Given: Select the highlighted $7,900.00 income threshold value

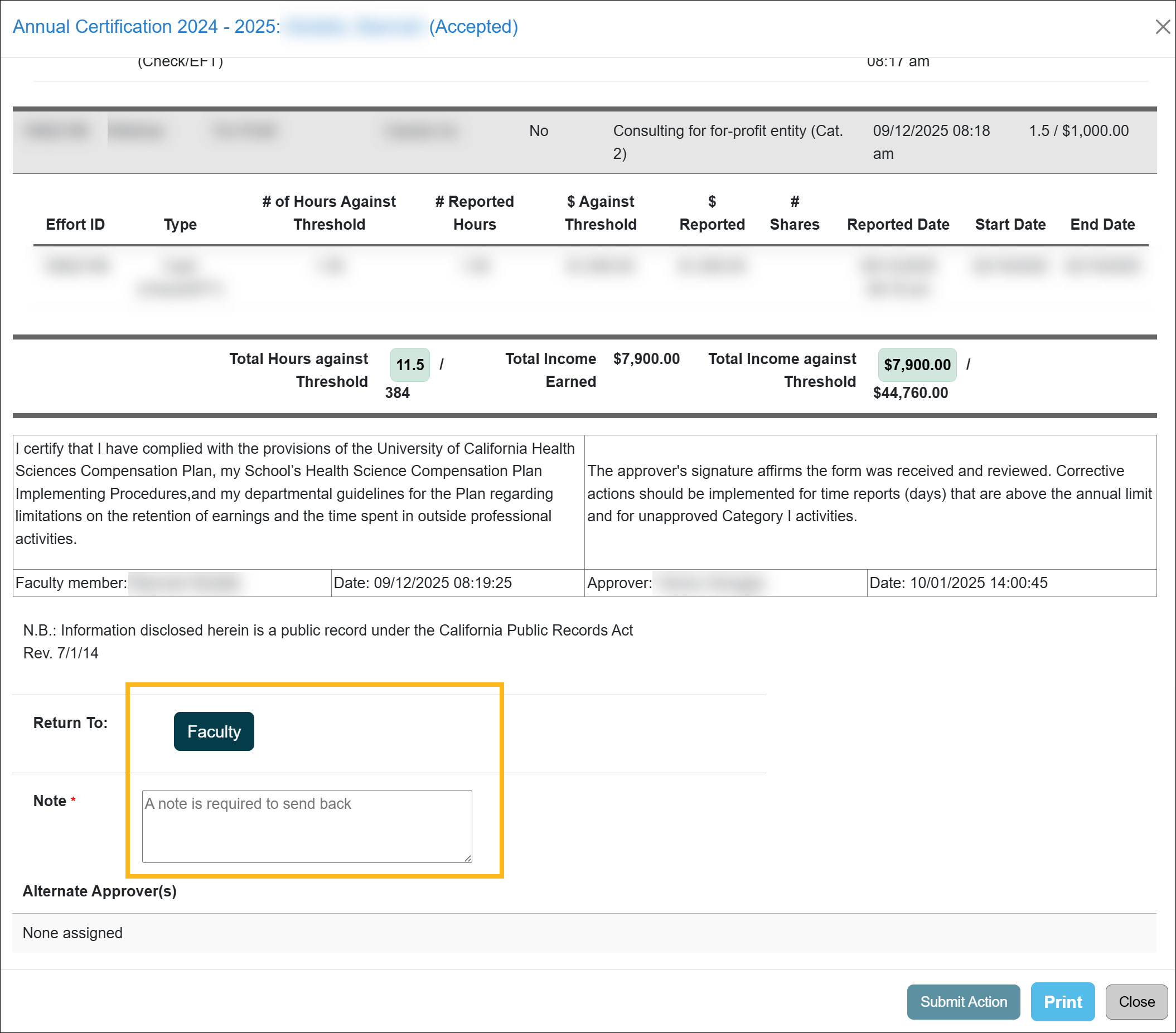Looking at the screenshot, I should click(x=917, y=365).
